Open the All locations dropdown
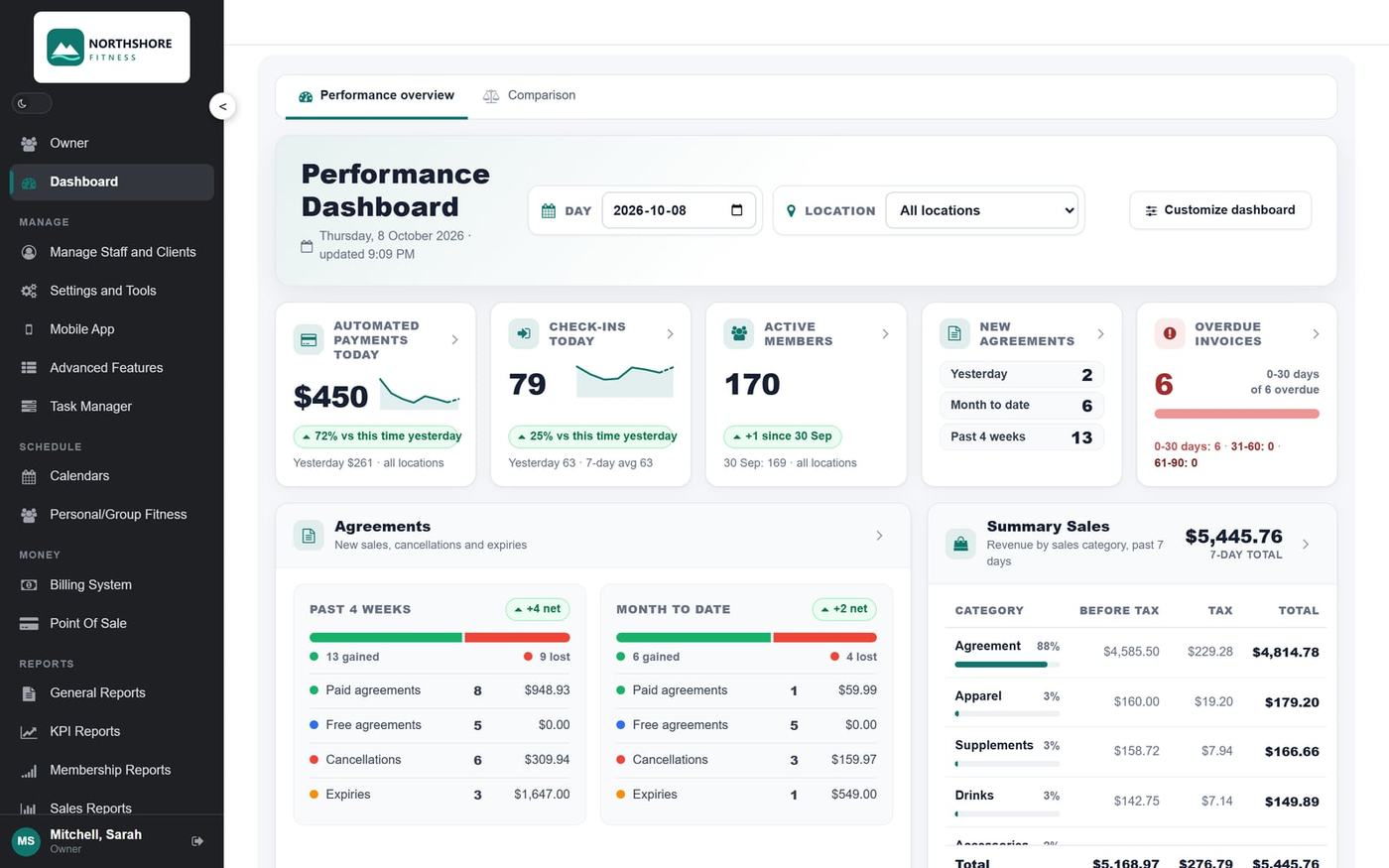This screenshot has height=868, width=1389. click(x=982, y=210)
